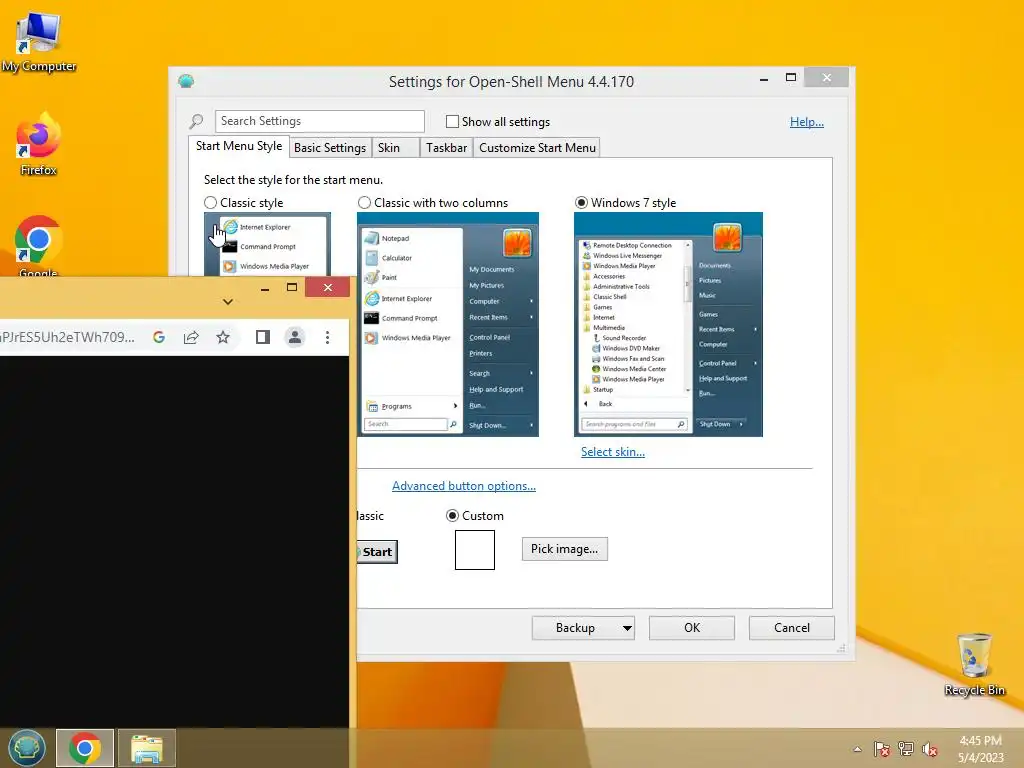
Task: Click the share page icon in Chrome
Action: 191,337
